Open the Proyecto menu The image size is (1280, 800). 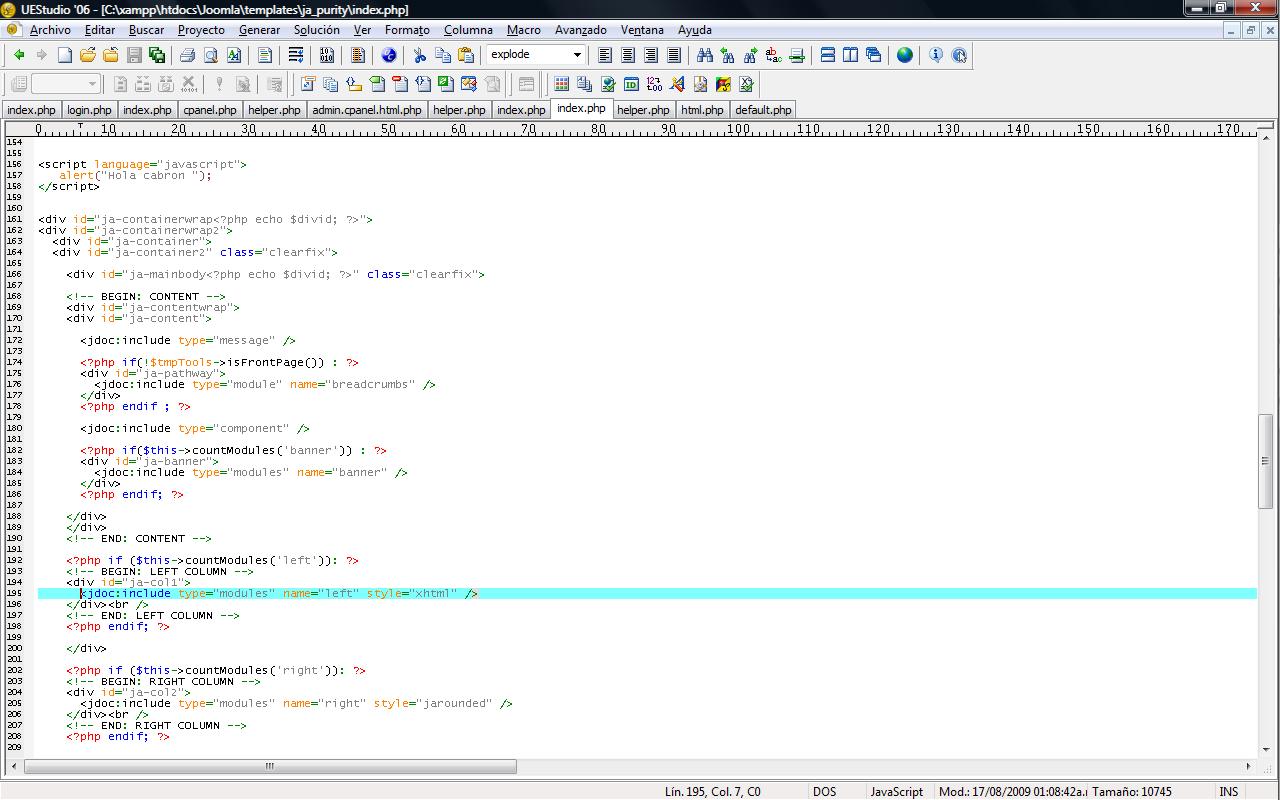pyautogui.click(x=201, y=30)
